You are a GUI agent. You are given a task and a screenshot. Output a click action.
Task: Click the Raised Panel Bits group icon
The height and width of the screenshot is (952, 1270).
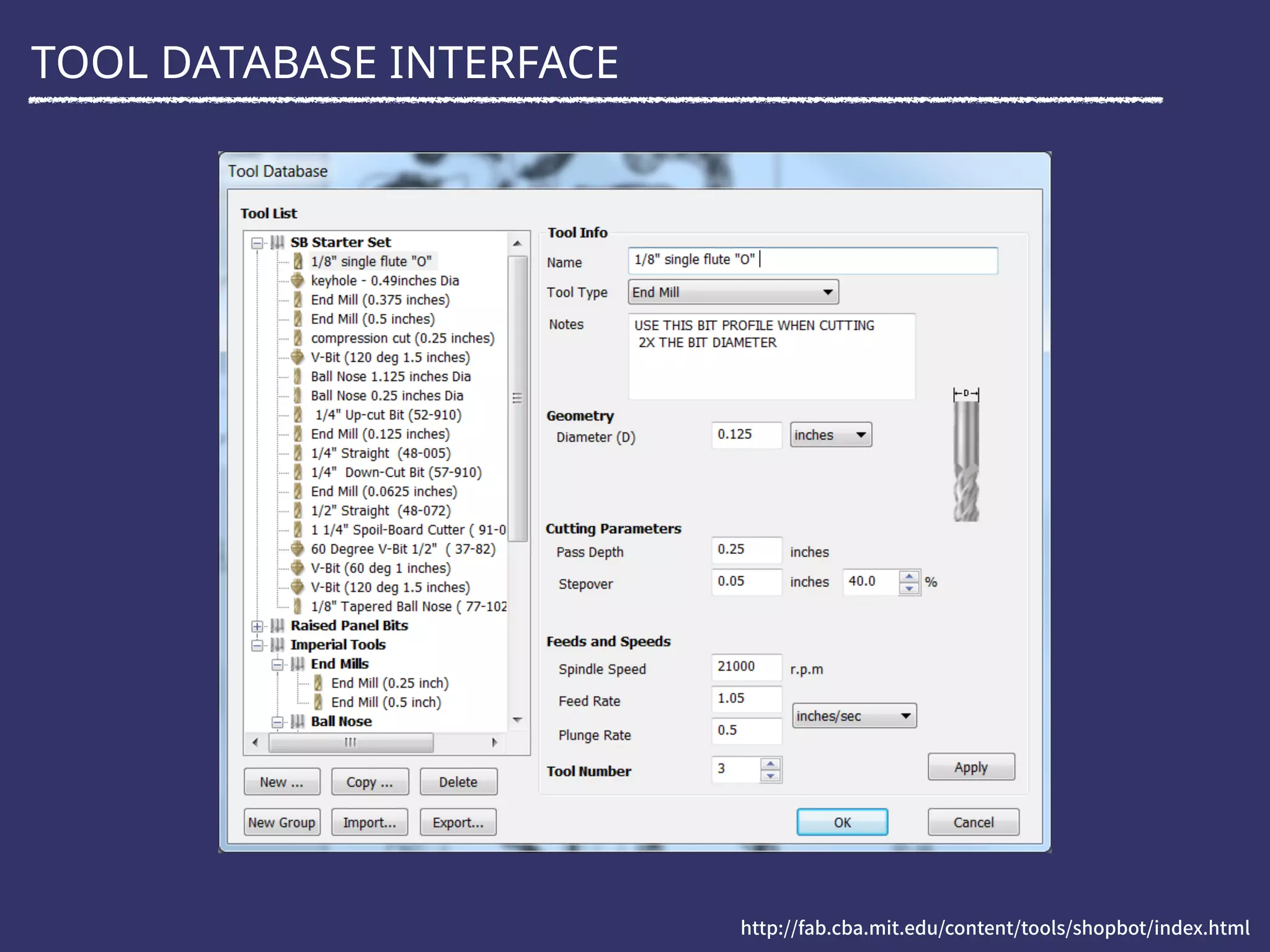coord(278,626)
